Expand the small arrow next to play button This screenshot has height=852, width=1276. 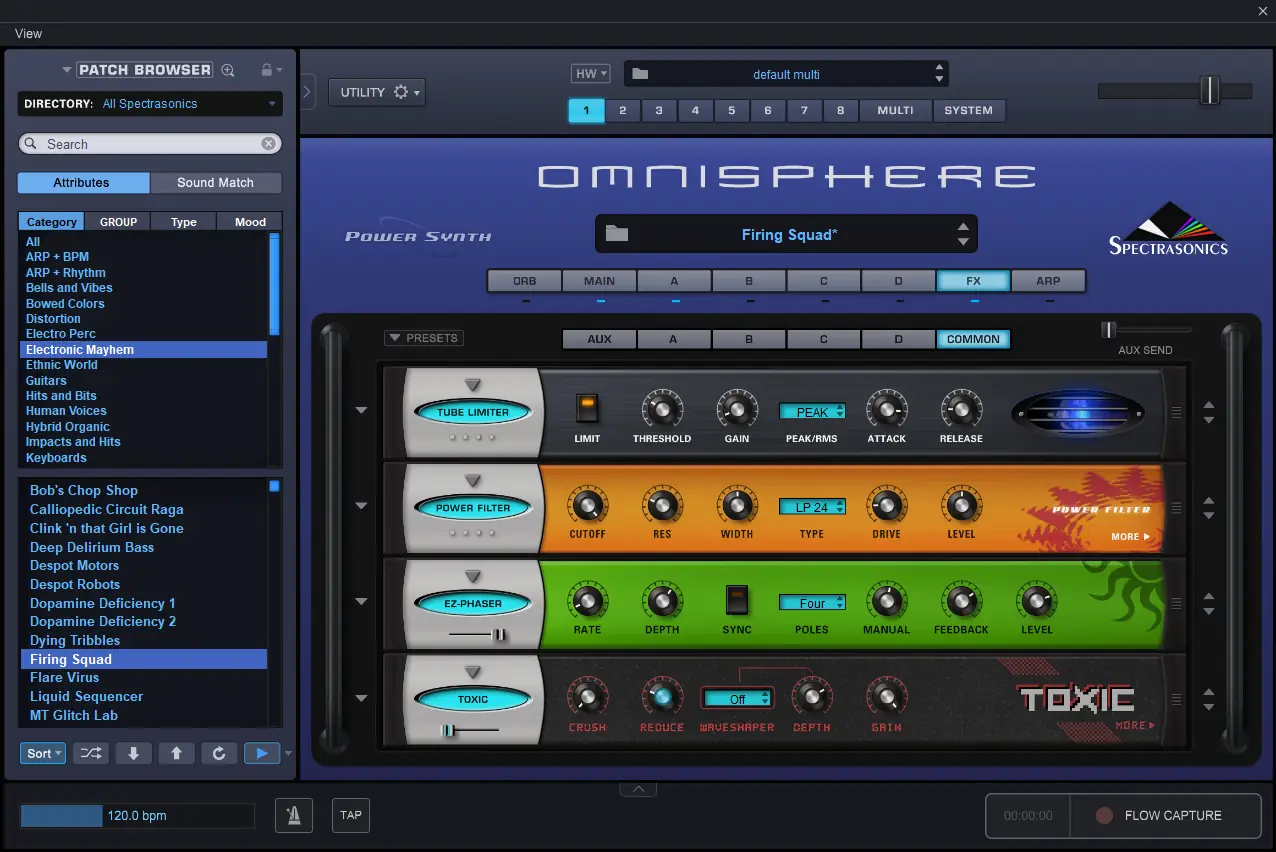pos(289,753)
